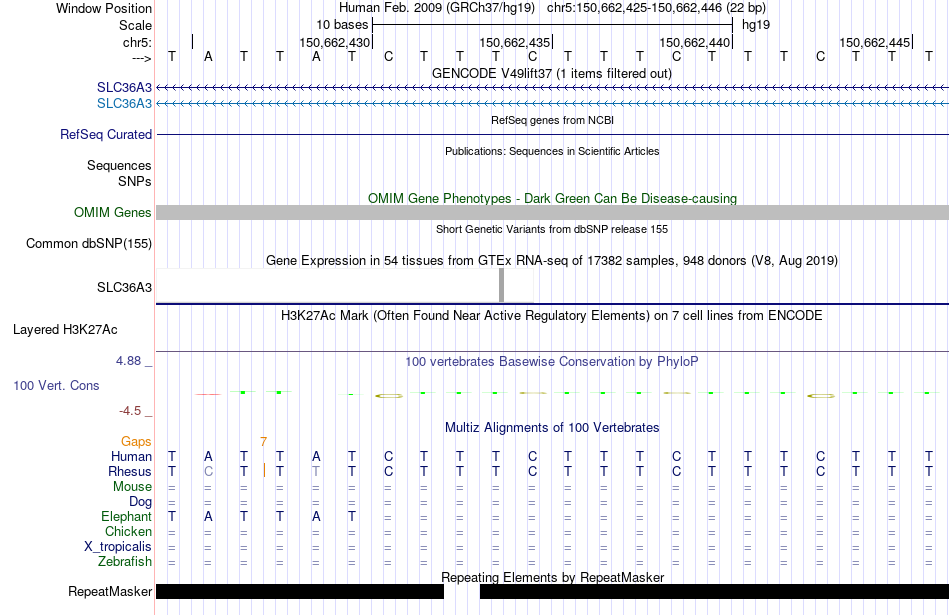Image resolution: width=950 pixels, height=615 pixels.
Task: Click the mismatched C in Rhesus row
Action: (x=208, y=471)
